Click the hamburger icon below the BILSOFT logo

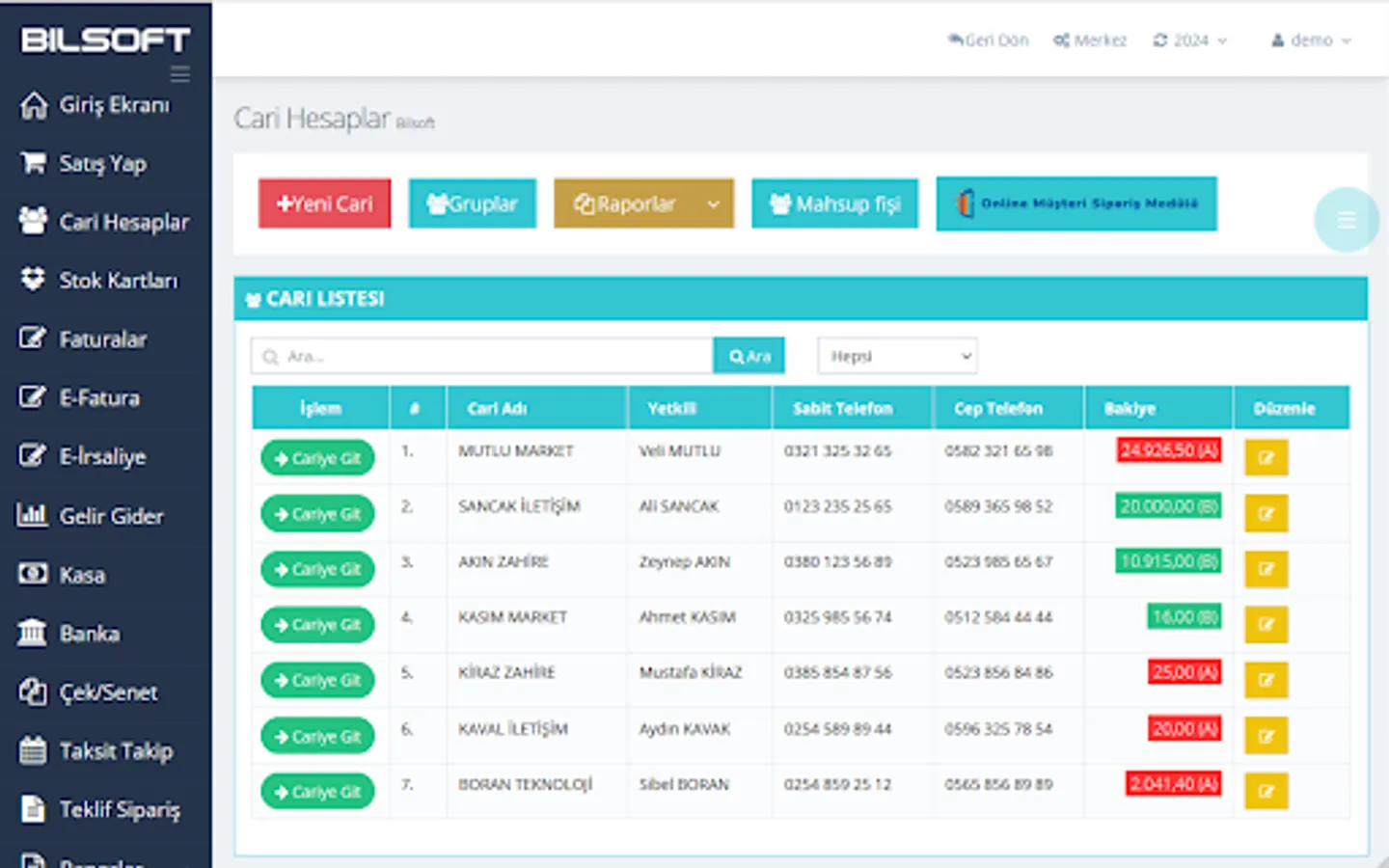point(179,73)
